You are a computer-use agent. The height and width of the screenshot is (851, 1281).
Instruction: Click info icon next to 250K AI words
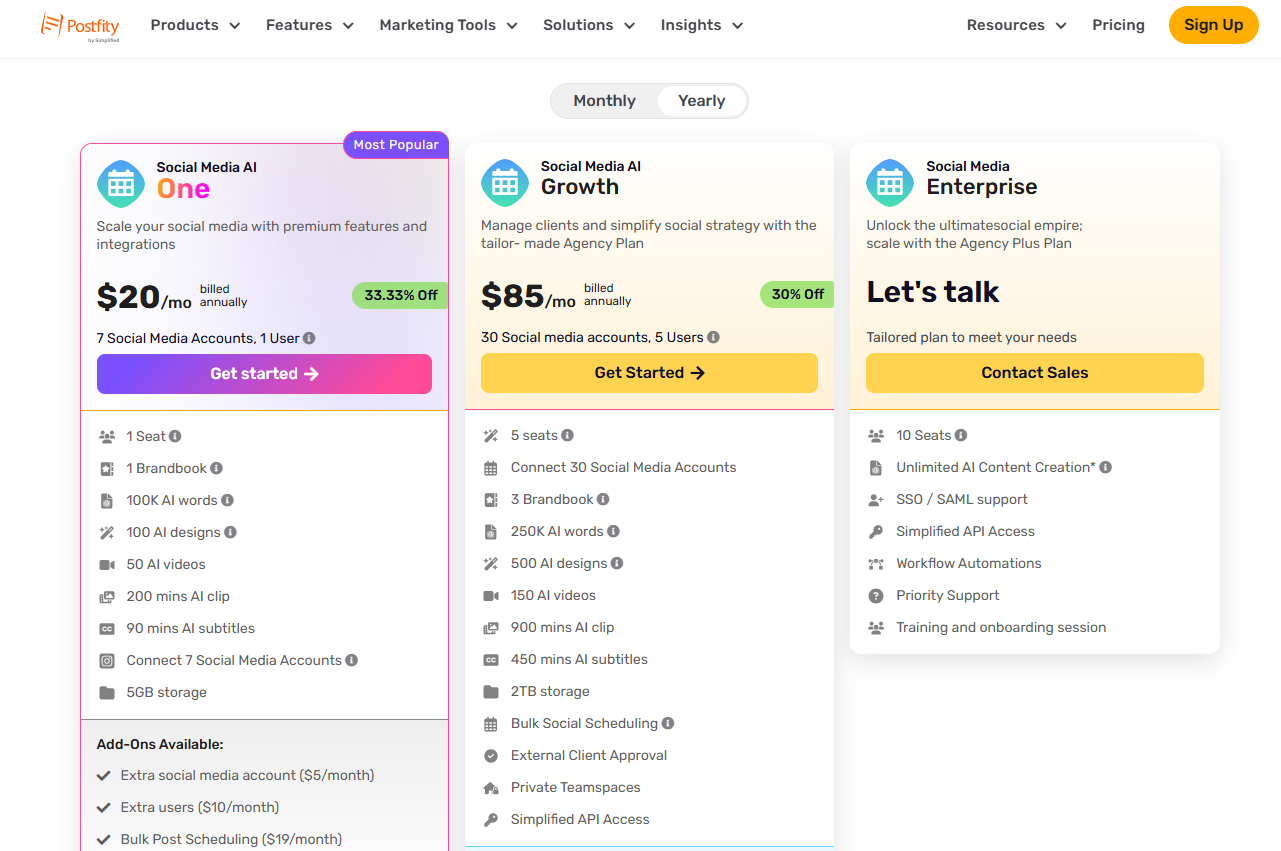(613, 531)
